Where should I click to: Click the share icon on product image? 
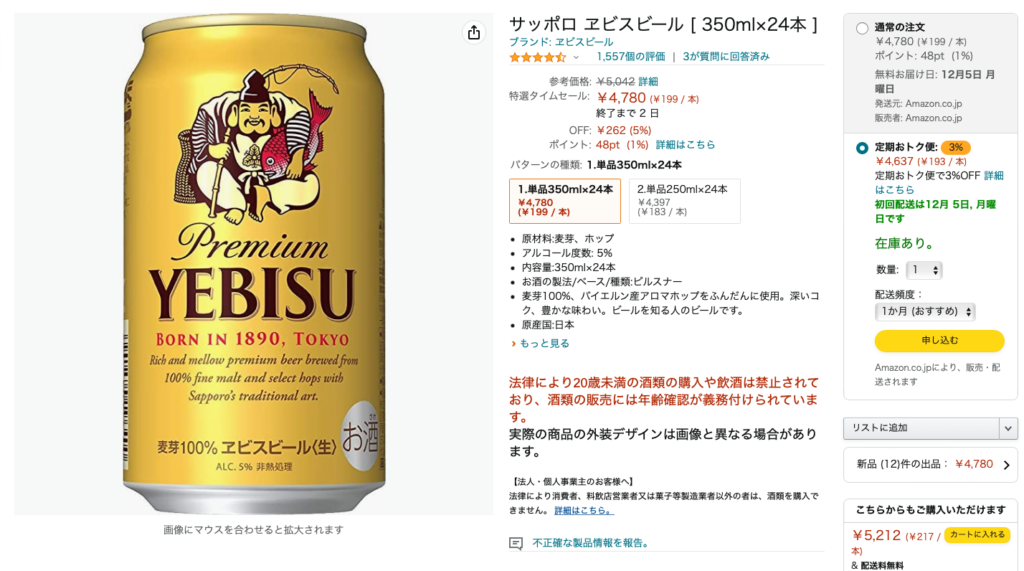473,33
